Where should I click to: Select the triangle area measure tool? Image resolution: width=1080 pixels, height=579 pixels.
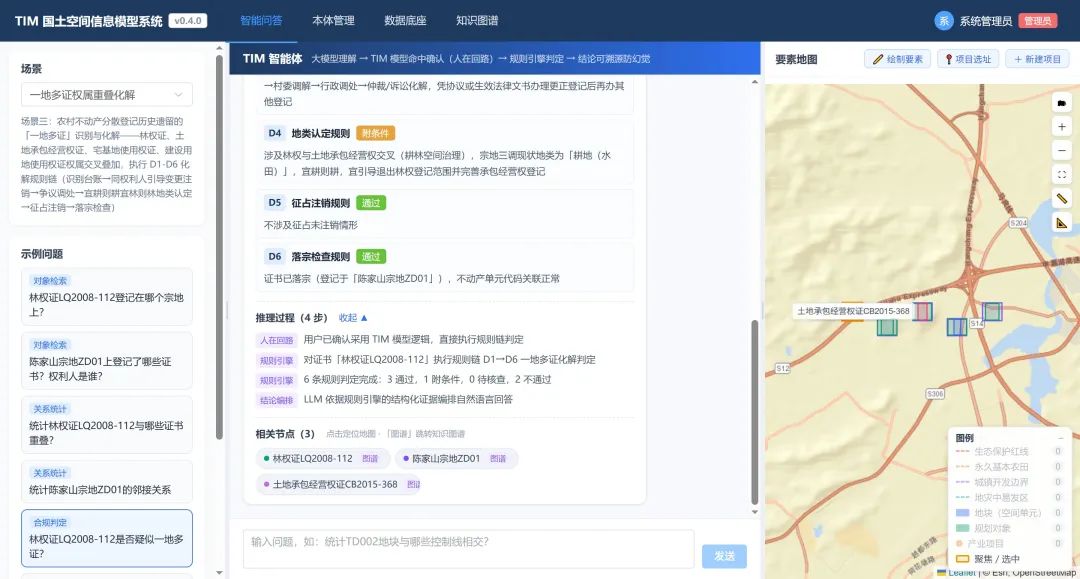1061,223
